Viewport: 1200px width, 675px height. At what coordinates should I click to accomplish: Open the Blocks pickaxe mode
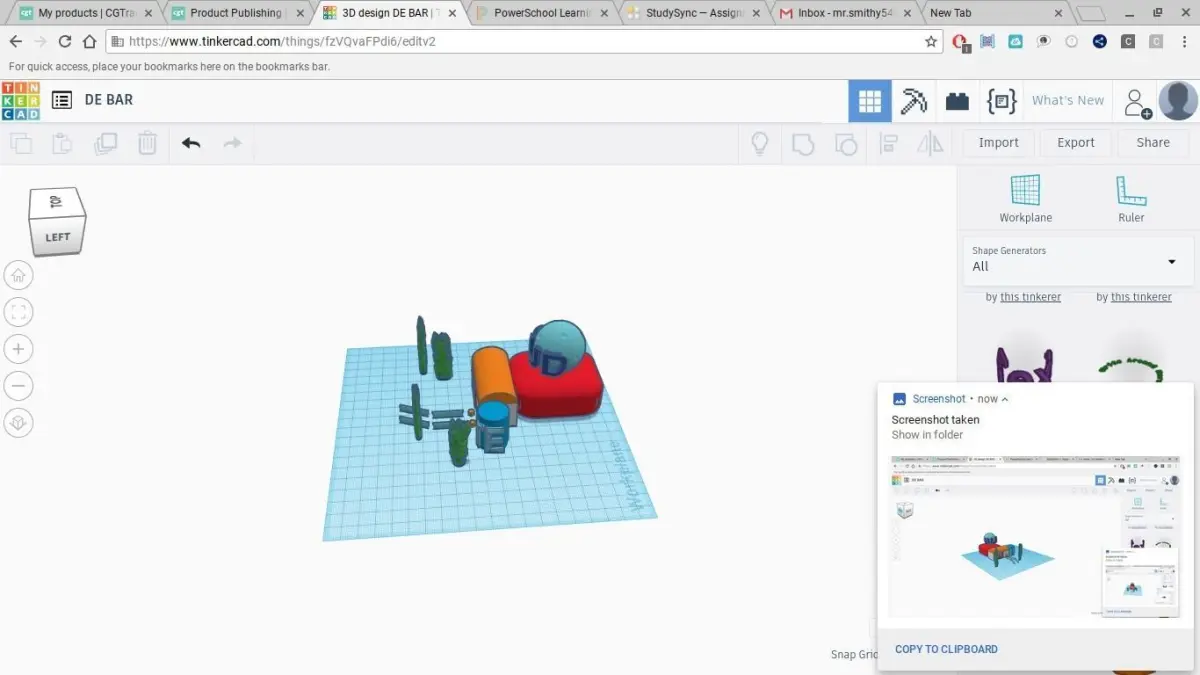[914, 101]
